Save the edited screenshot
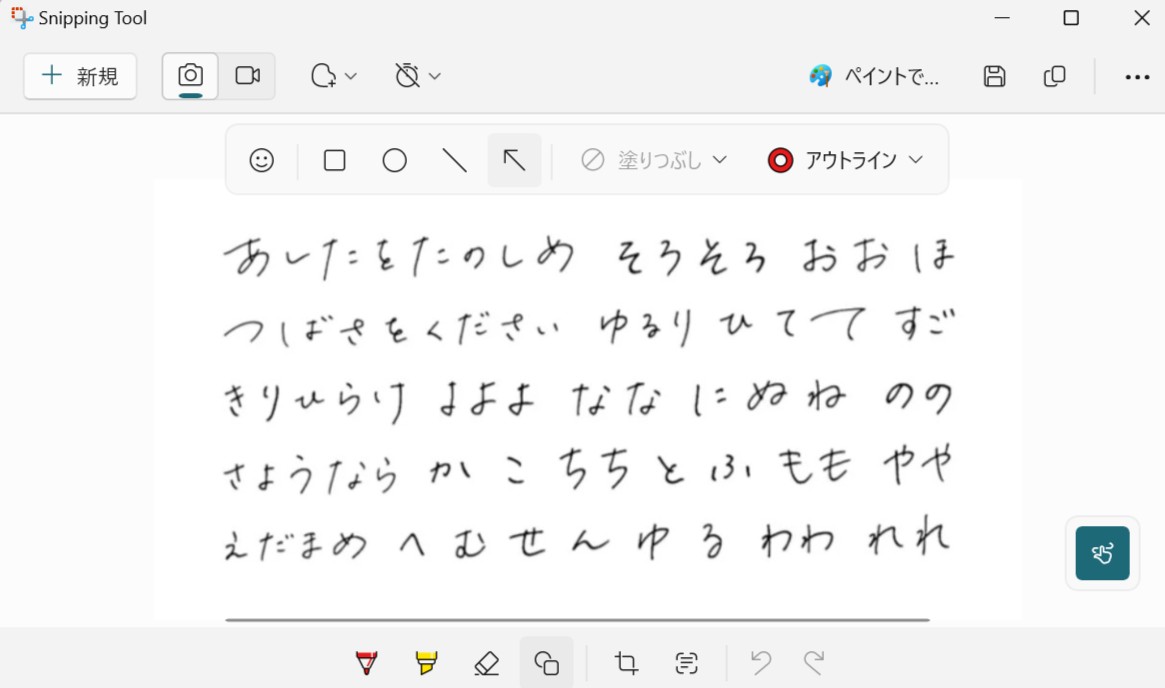 [994, 76]
